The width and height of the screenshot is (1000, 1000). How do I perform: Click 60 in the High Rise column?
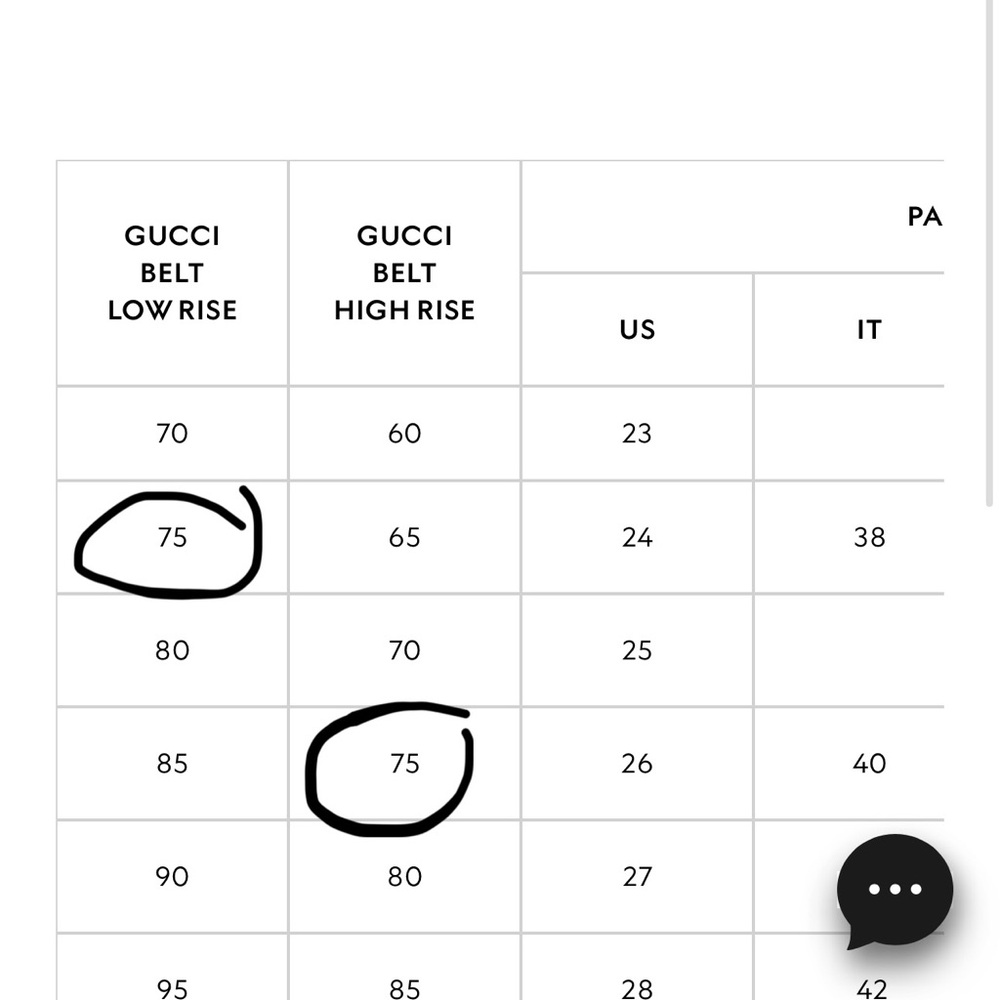tap(404, 433)
